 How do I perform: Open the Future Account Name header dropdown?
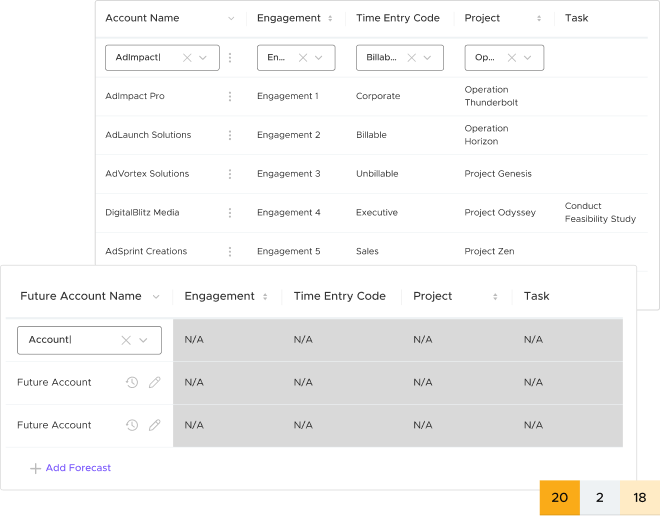coord(156,297)
